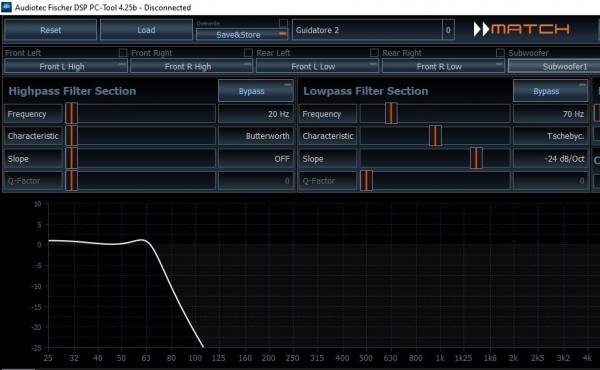Click the Guidatore 2 setup name field

pyautogui.click(x=367, y=30)
